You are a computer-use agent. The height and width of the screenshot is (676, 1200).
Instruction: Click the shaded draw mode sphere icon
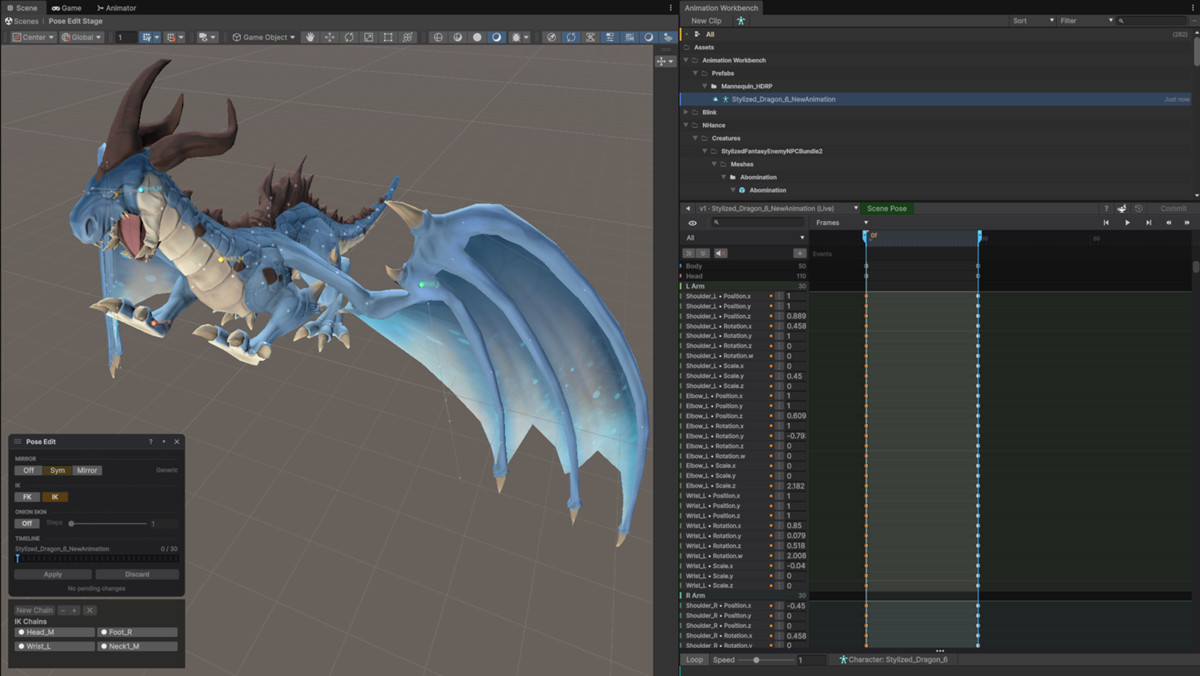[457, 37]
